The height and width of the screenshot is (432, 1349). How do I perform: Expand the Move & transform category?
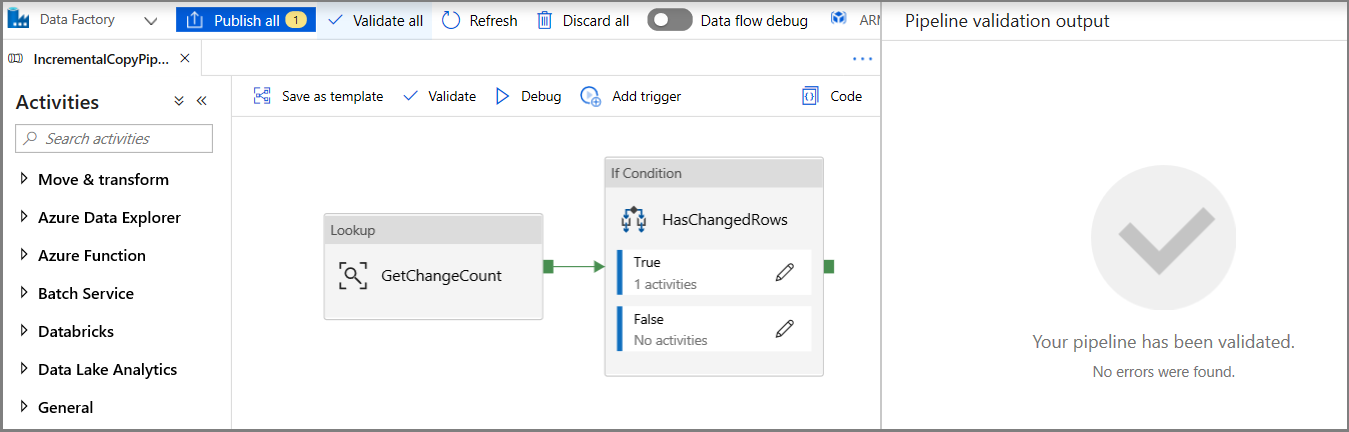pos(24,179)
